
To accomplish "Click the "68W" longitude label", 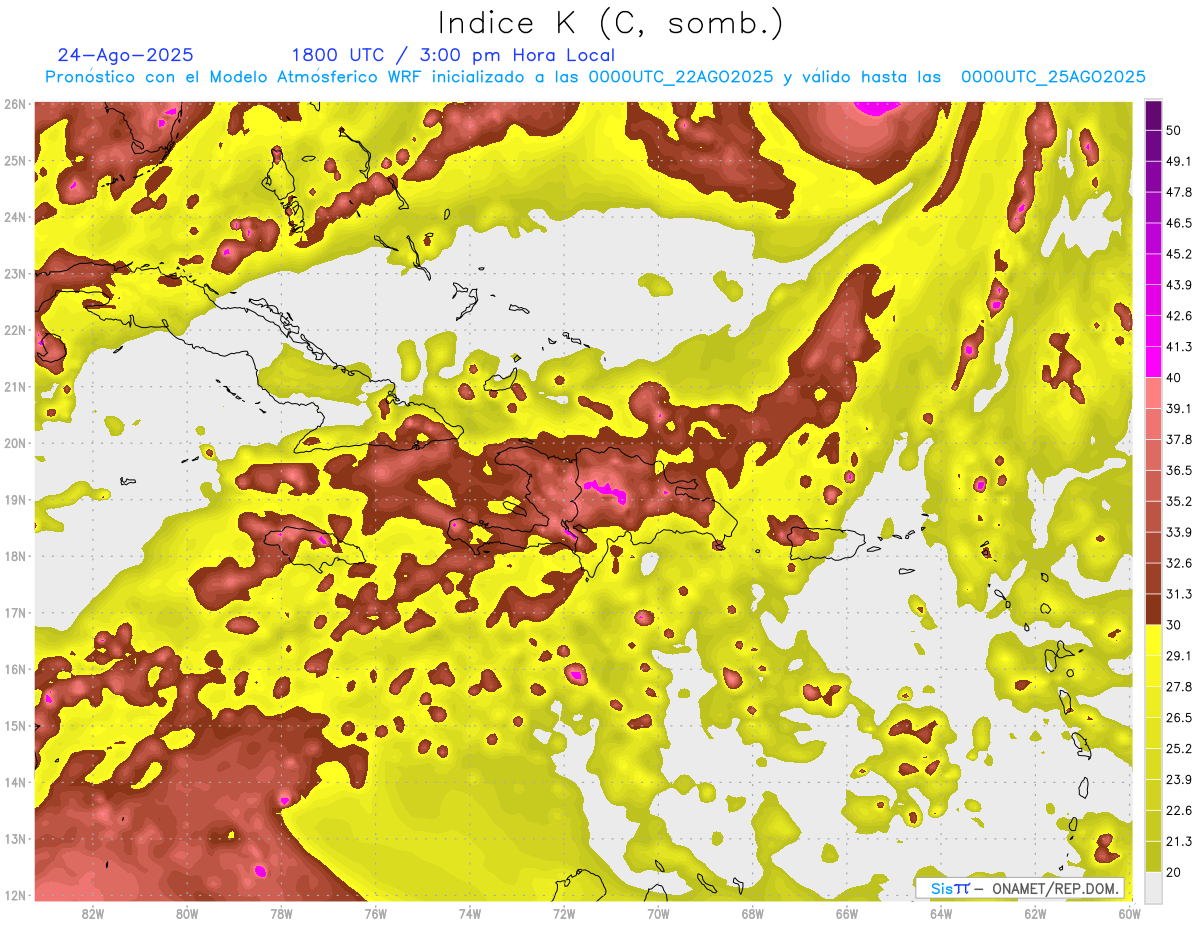I will point(753,913).
